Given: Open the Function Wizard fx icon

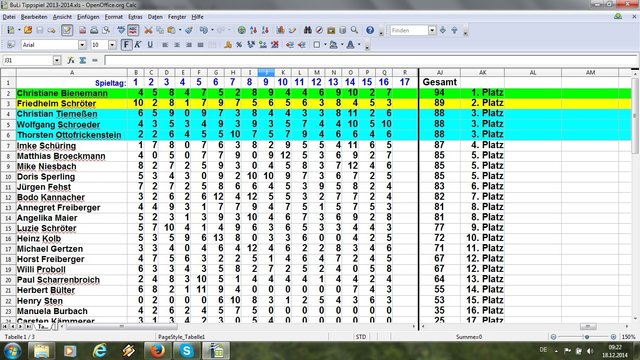Looking at the screenshot, I should click(71, 60).
